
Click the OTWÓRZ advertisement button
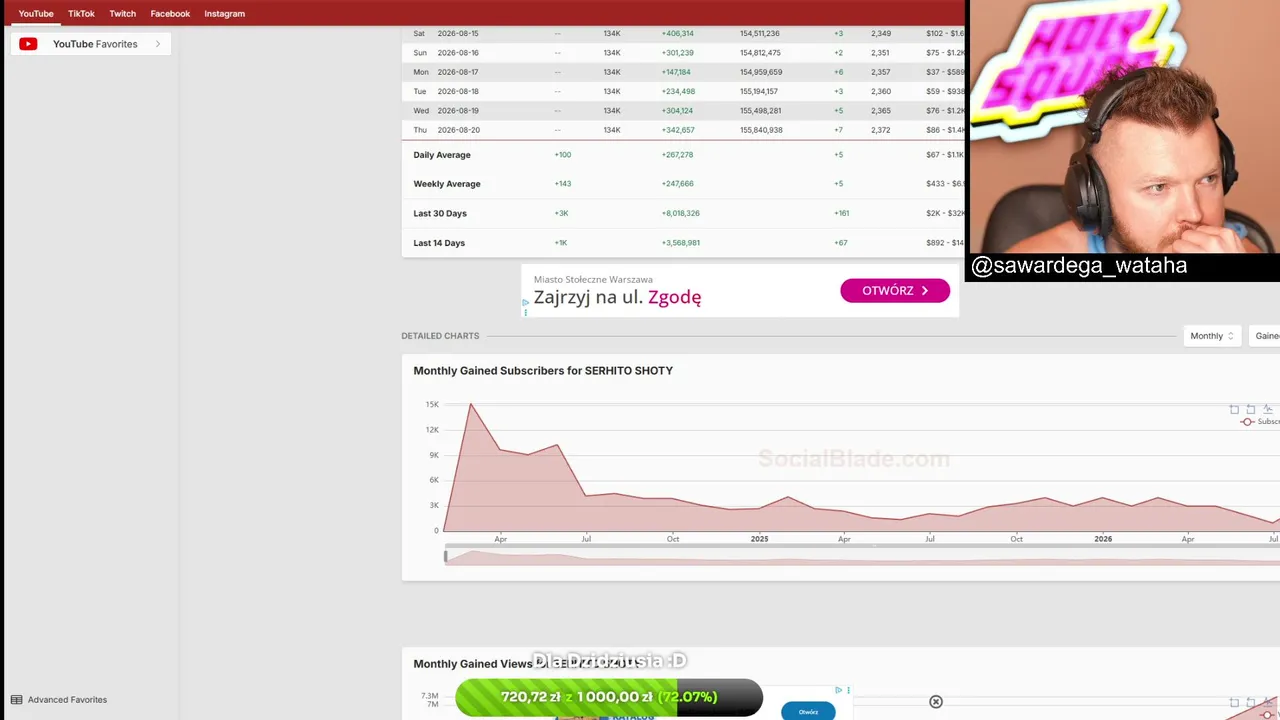(x=895, y=291)
